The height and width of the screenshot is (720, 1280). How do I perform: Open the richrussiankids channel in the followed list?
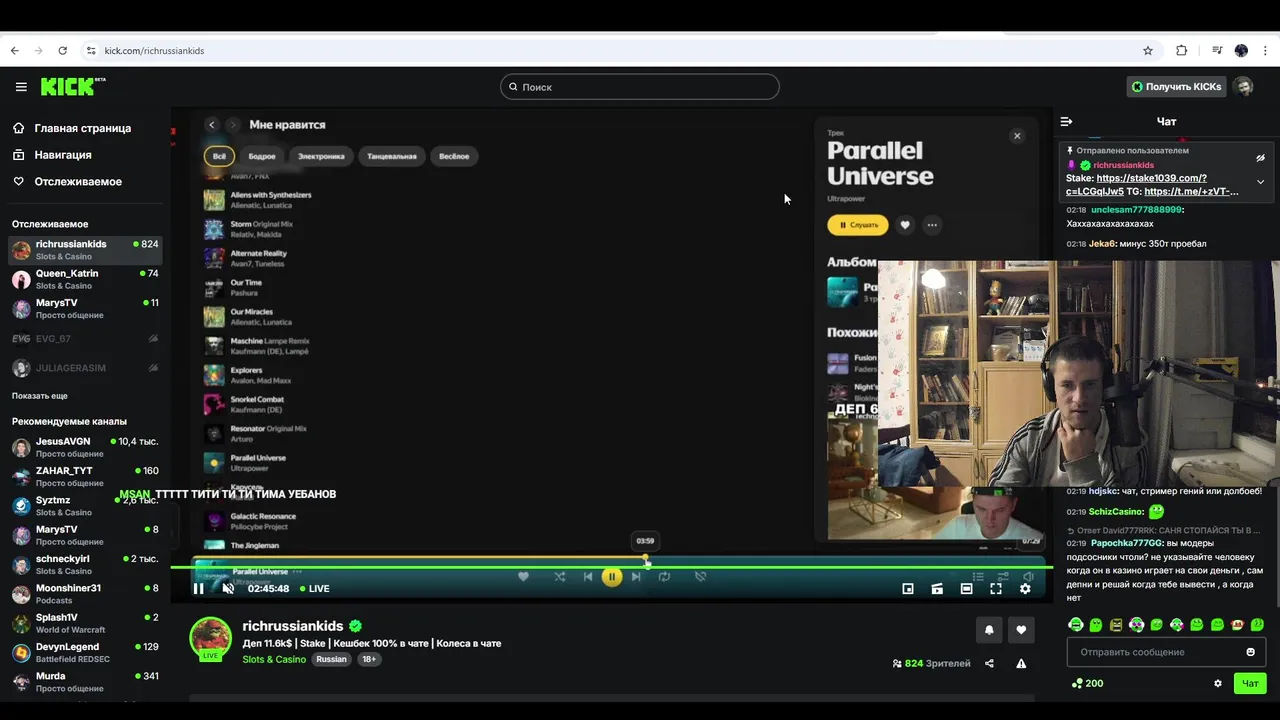point(85,250)
